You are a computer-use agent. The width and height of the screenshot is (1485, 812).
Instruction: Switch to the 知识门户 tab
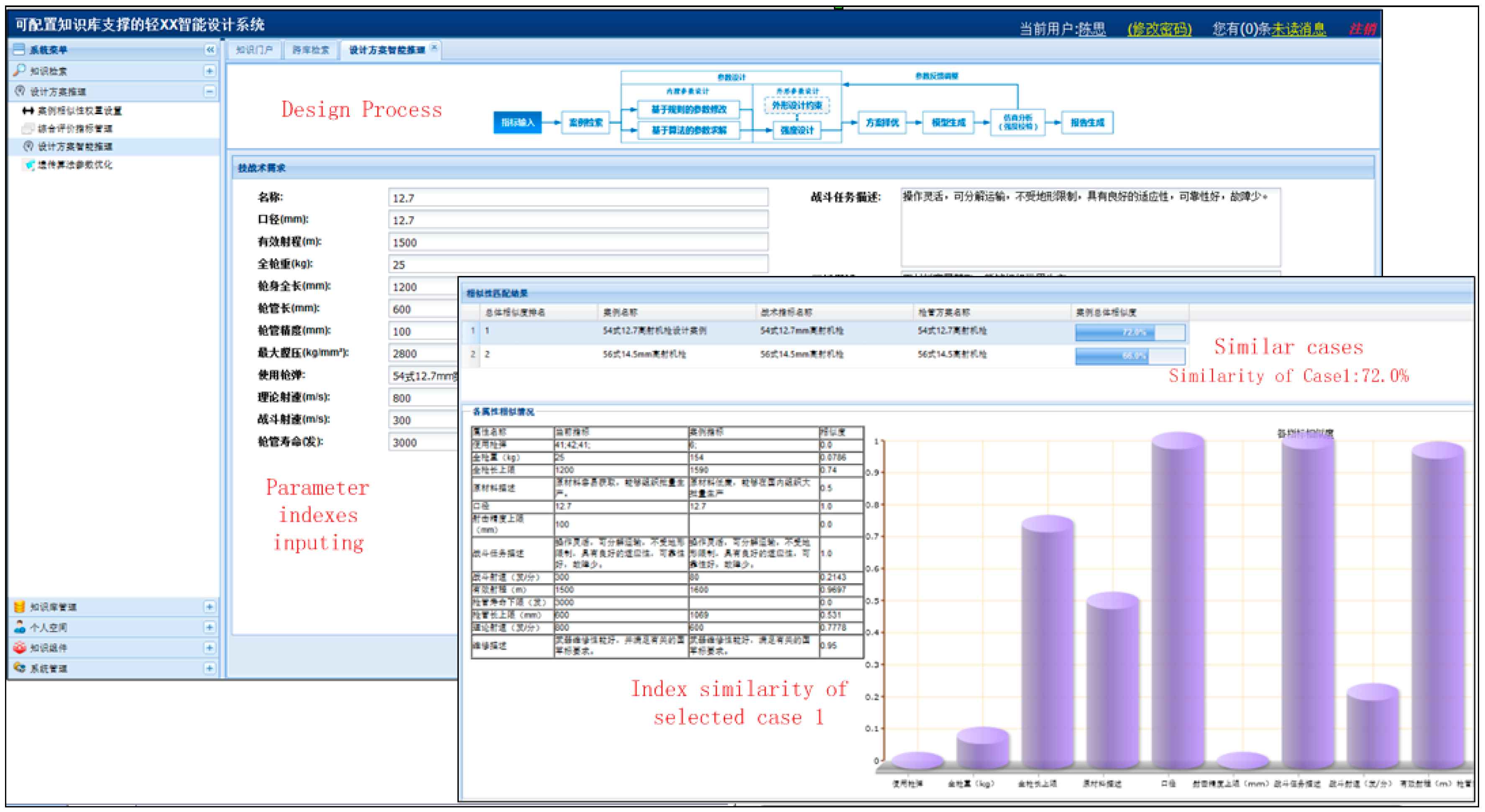pos(254,50)
